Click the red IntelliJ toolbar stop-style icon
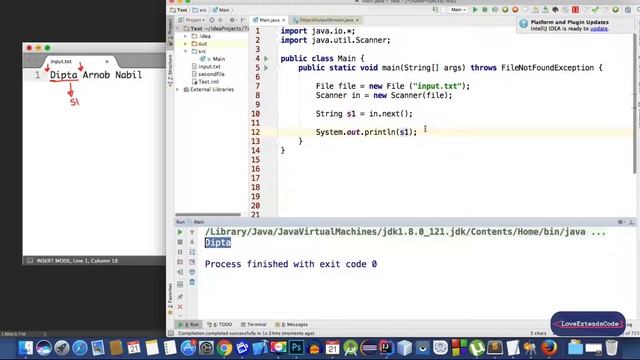The height and width of the screenshot is (360, 640). tap(575, 10)
